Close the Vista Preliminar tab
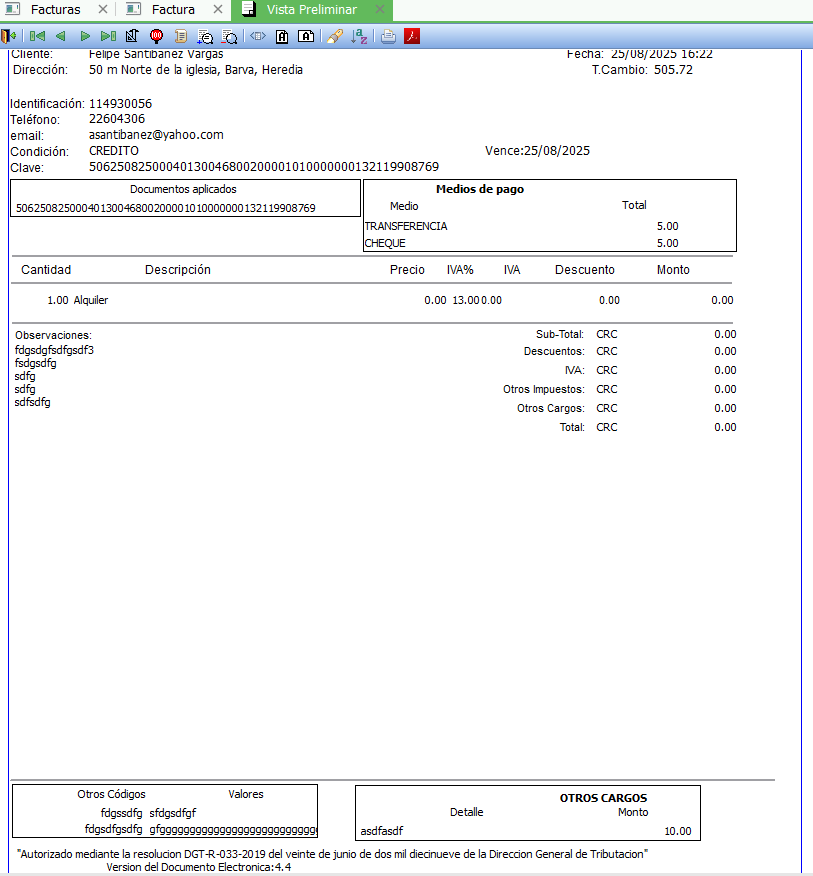Image resolution: width=813 pixels, height=876 pixels. point(379,9)
